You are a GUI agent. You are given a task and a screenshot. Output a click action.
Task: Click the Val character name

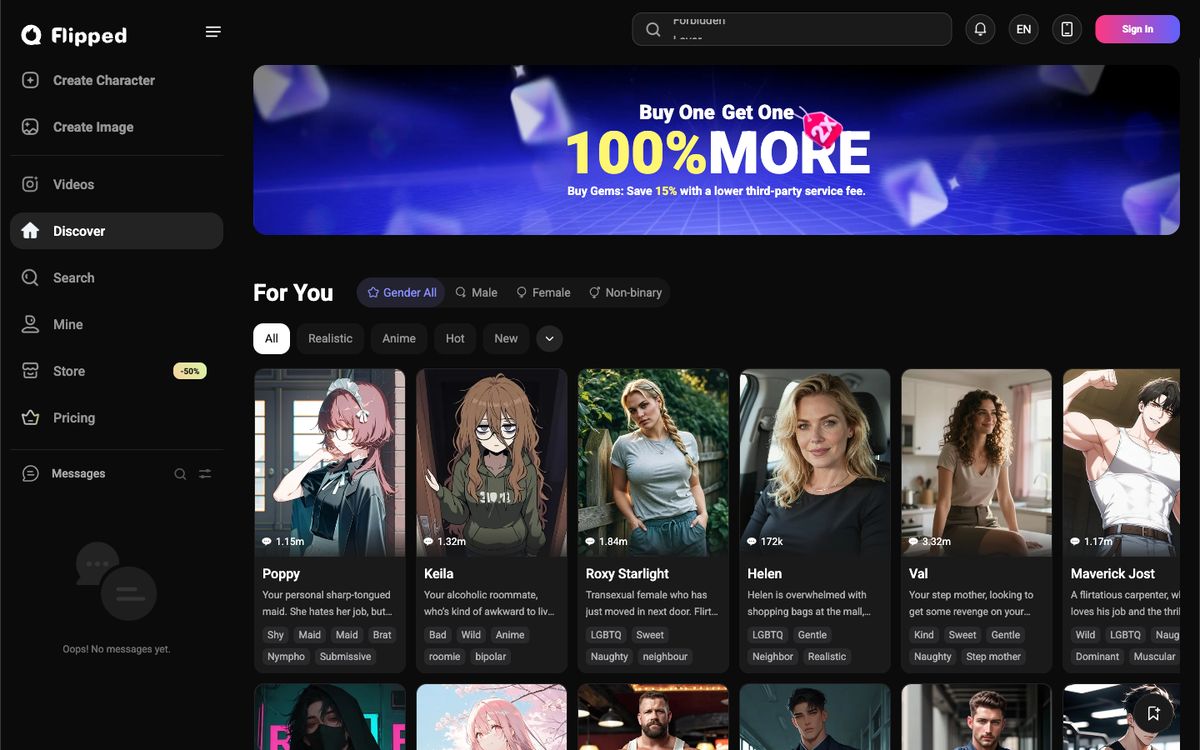(x=919, y=574)
